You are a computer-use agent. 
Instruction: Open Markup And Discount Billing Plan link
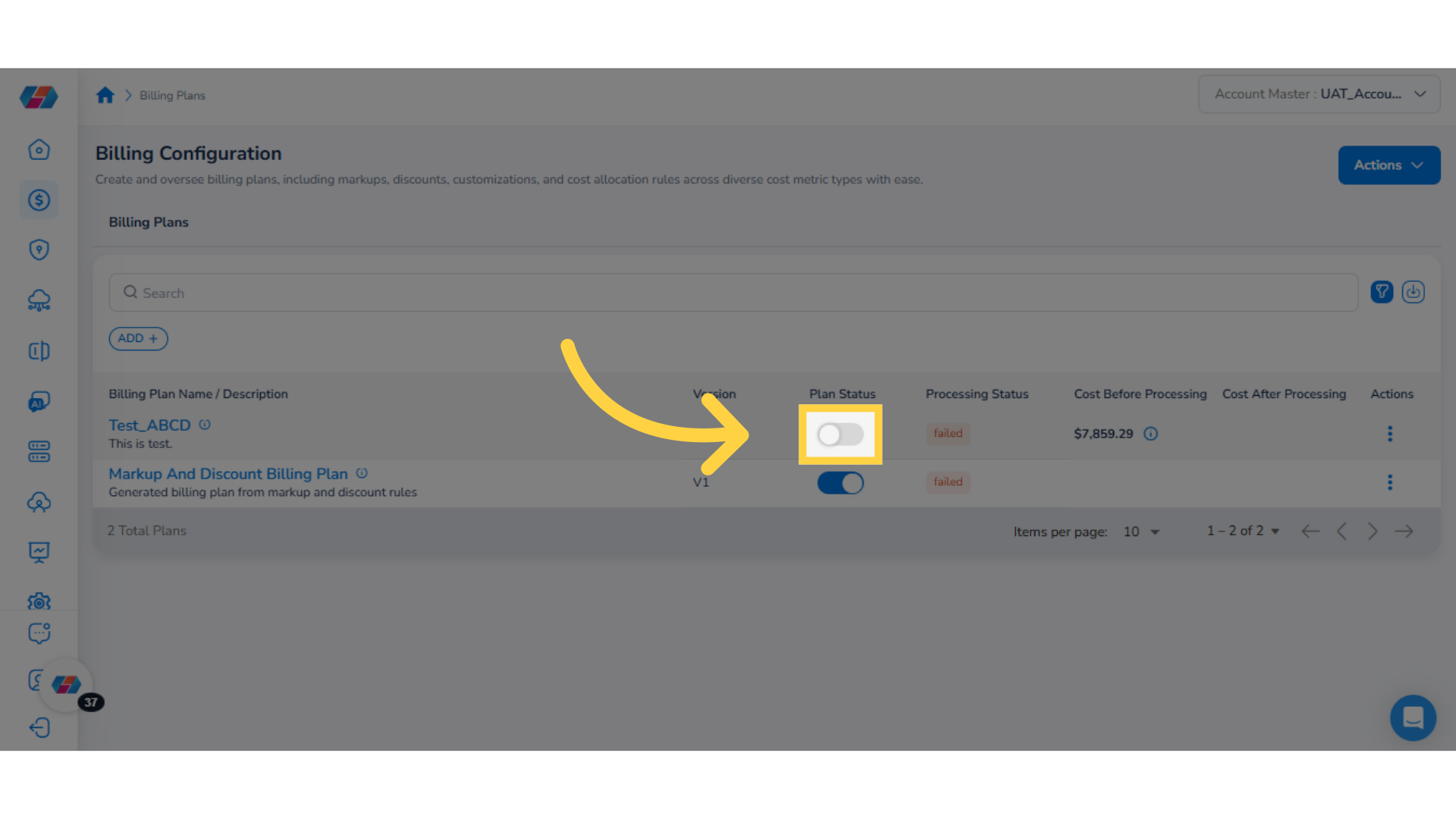[228, 474]
